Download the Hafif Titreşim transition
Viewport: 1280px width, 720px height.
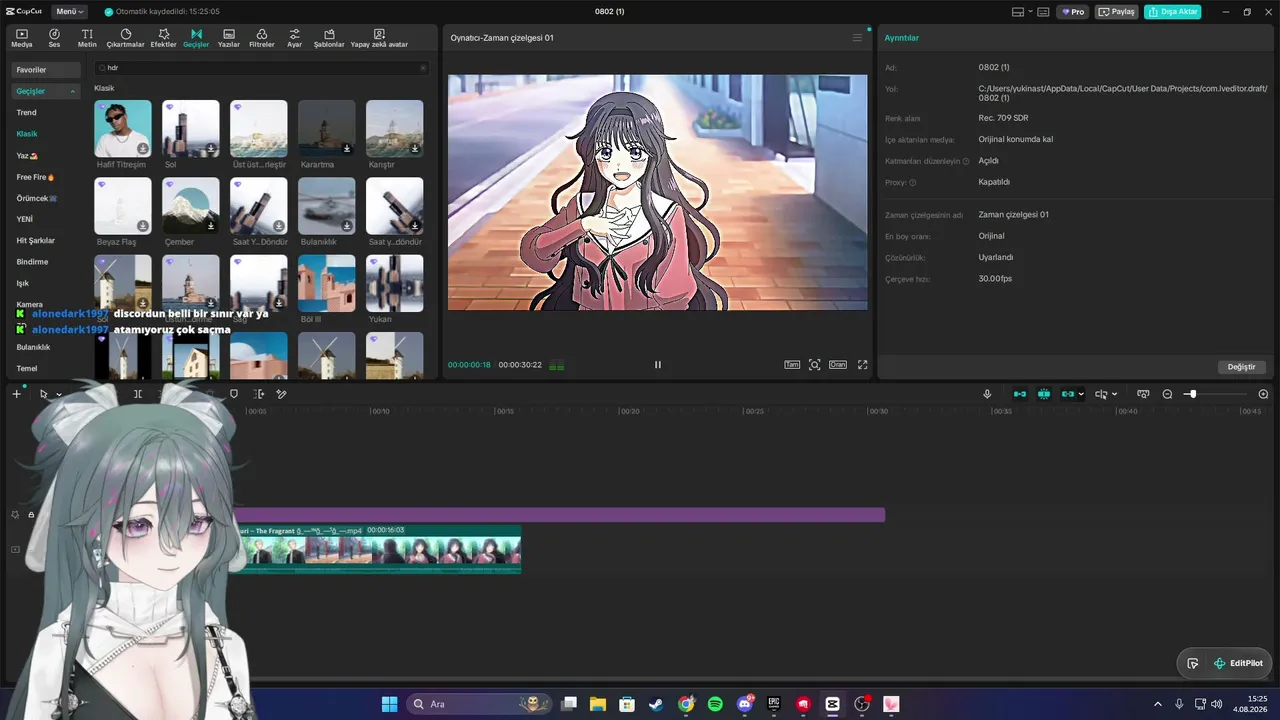[143, 149]
